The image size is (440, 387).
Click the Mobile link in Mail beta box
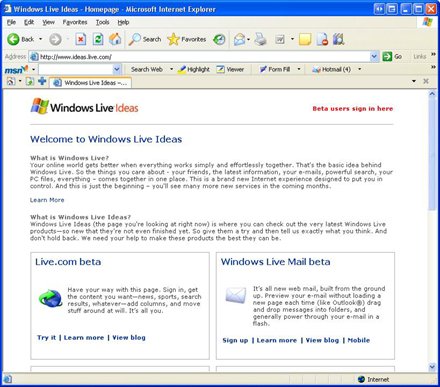coord(359,340)
